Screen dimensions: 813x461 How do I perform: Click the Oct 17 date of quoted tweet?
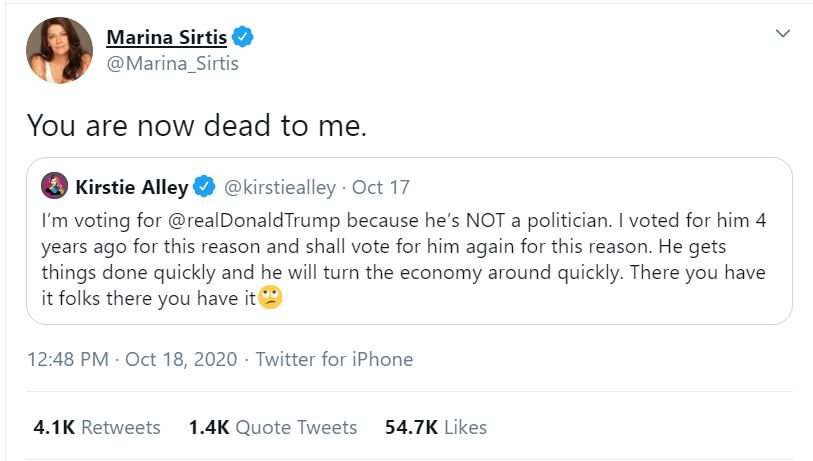point(381,187)
